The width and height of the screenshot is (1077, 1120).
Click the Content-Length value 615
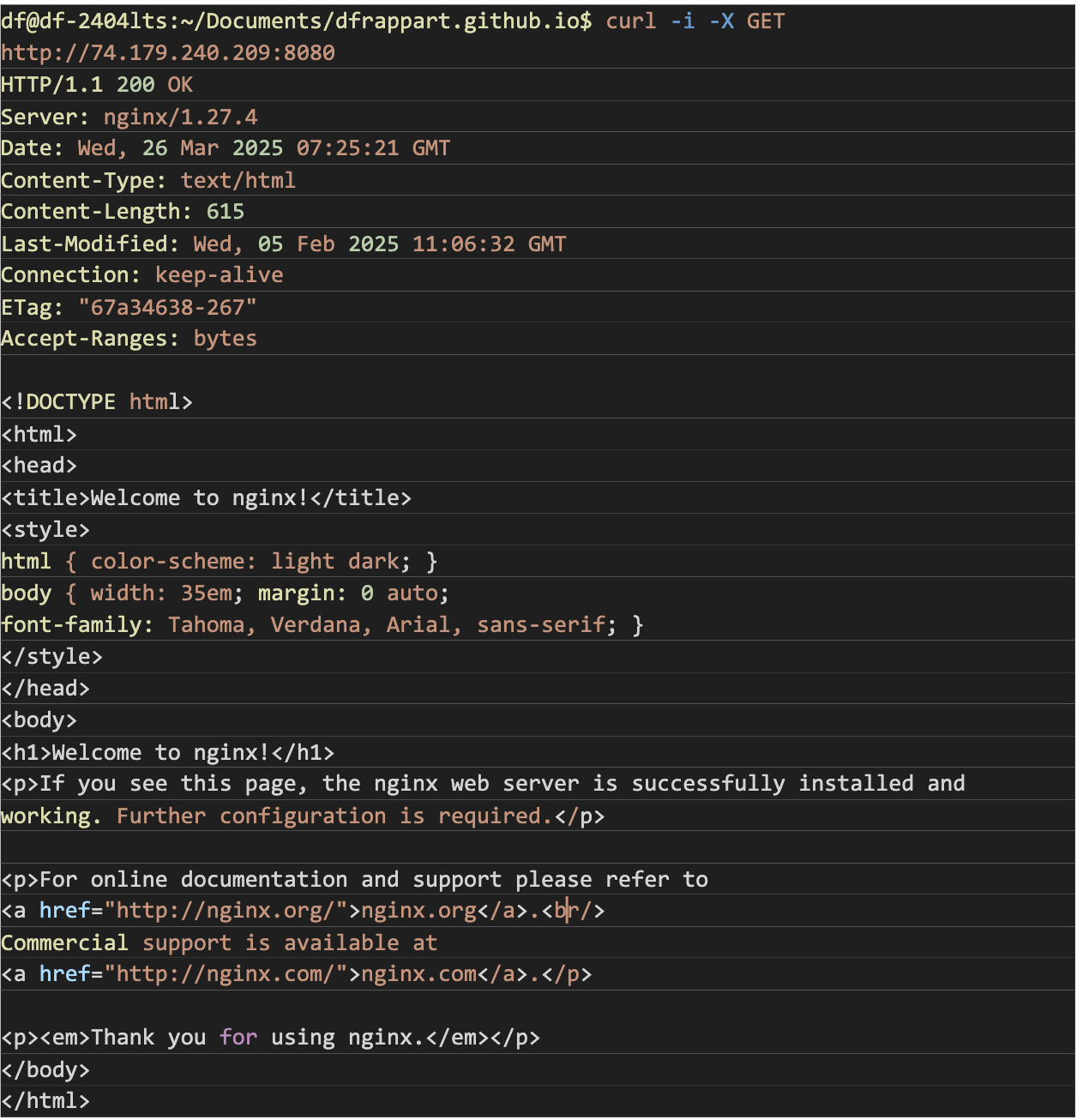(x=226, y=212)
